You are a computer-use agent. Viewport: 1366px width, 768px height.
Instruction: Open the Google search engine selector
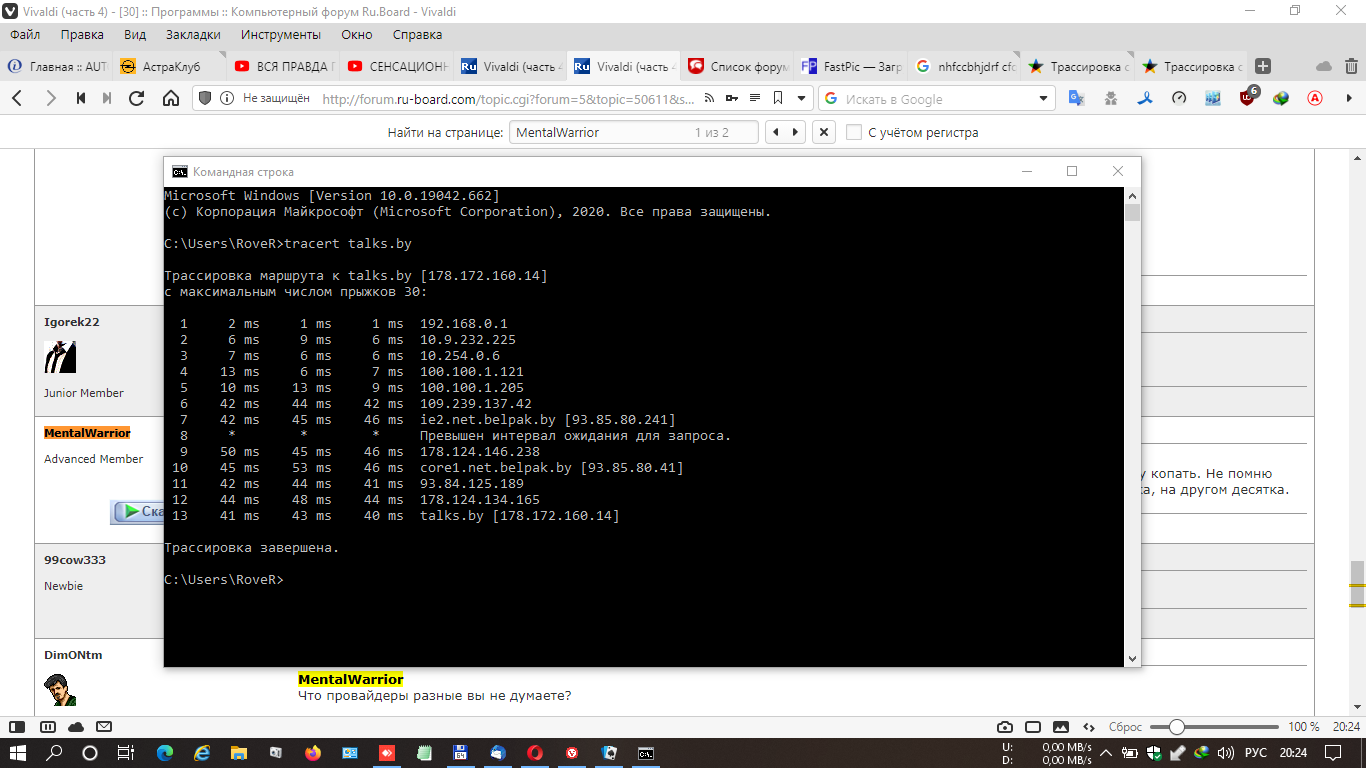tap(831, 99)
